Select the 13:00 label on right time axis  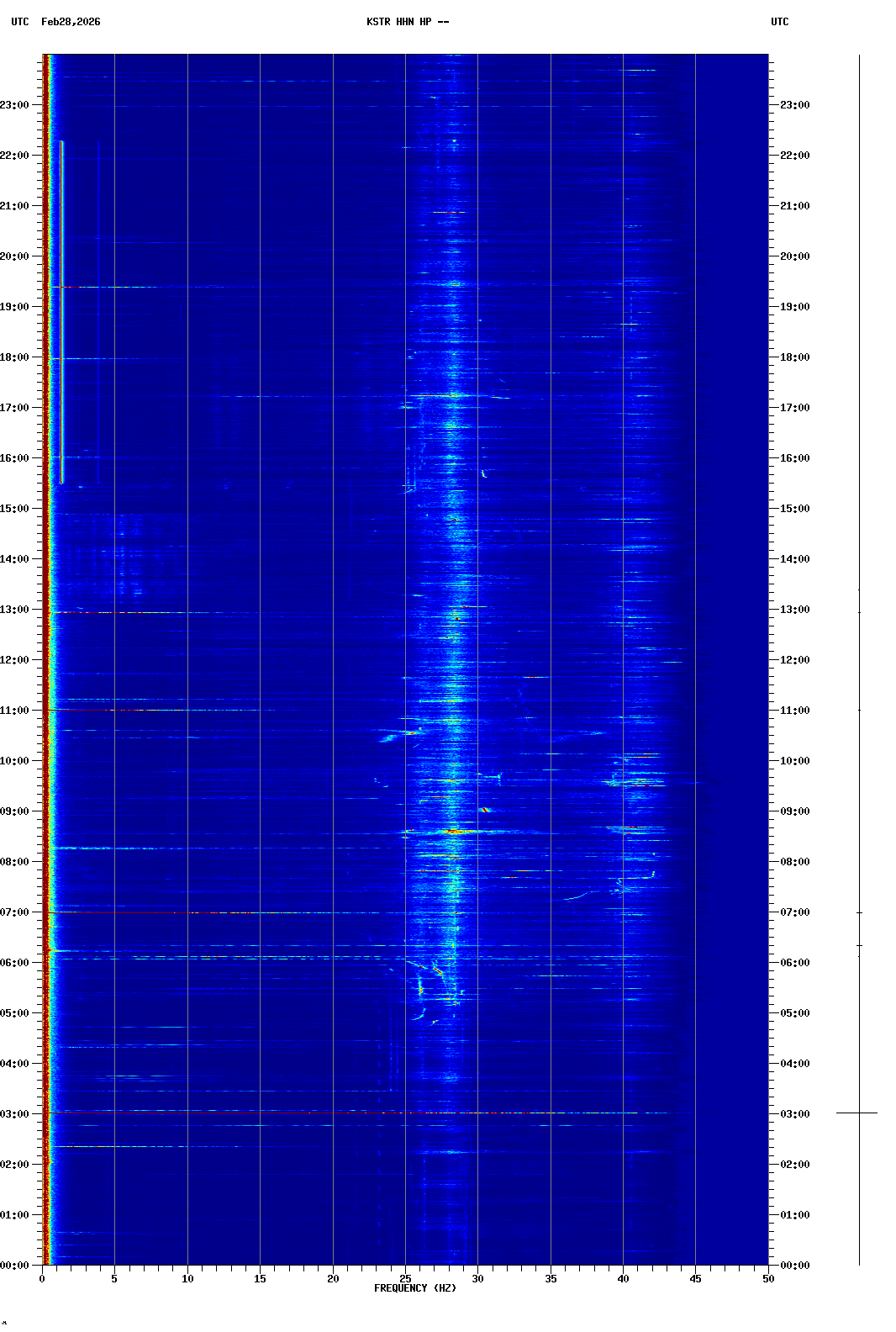pos(794,610)
